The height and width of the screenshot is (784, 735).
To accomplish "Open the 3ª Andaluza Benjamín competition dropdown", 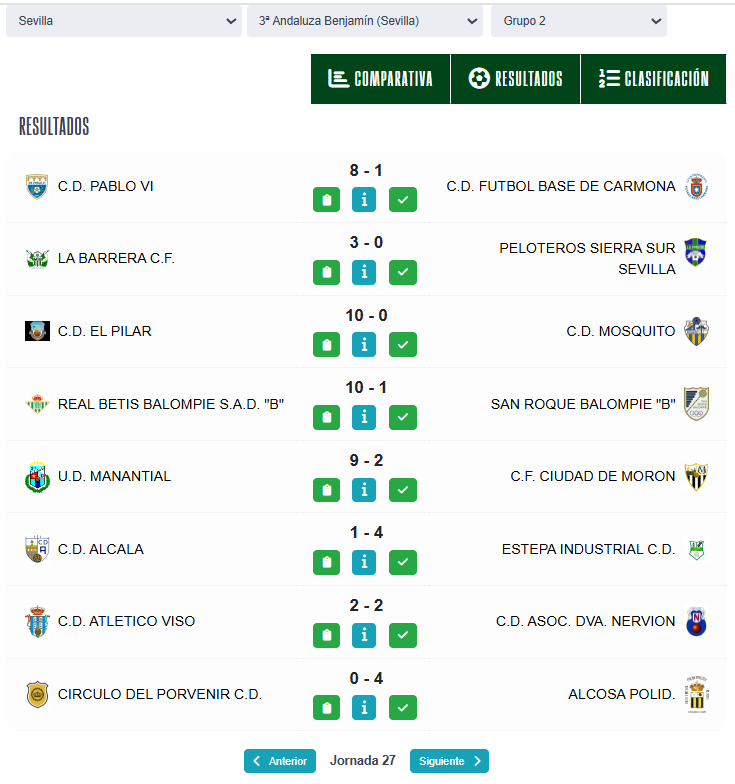I will tap(365, 21).
